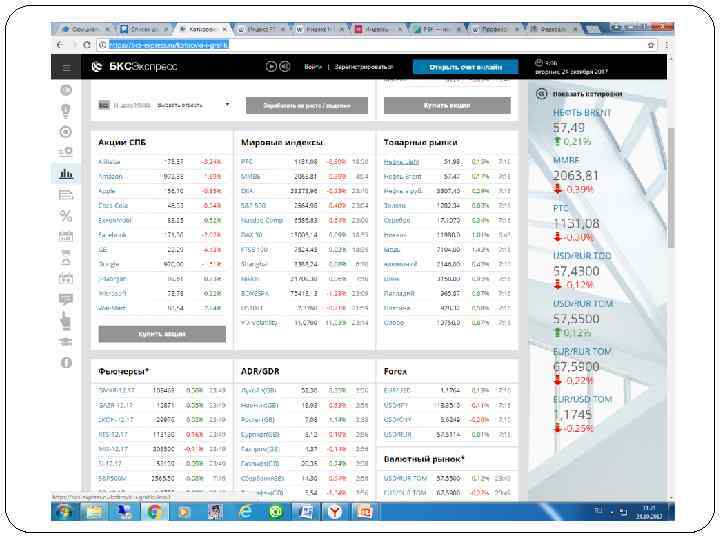Viewport: 720px width, 540px height.
Task: Click the БКС Экспресс logo
Action: click(x=134, y=67)
